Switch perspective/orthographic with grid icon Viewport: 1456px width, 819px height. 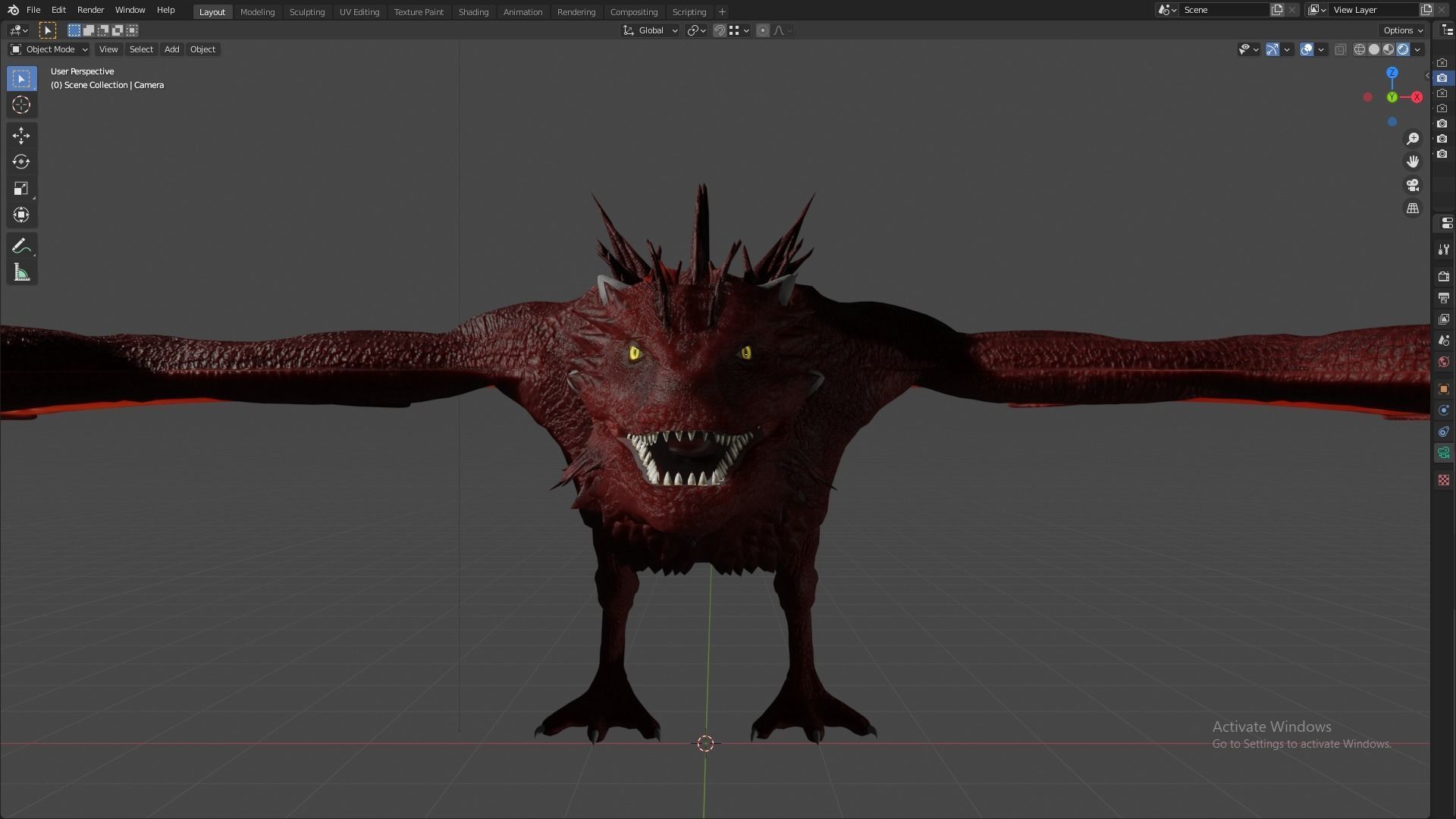[x=1413, y=208]
